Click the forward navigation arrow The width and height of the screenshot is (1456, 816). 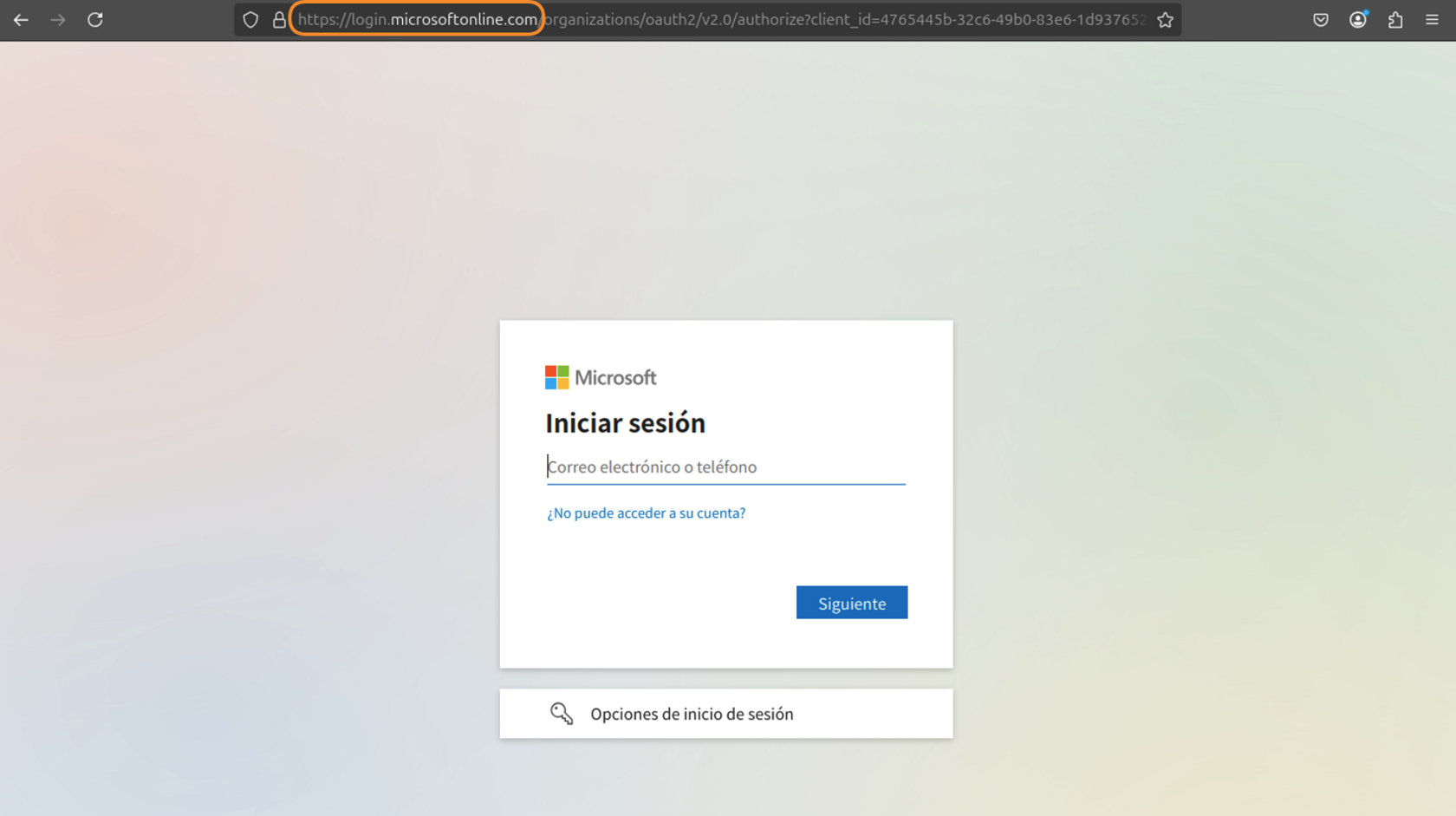(58, 19)
